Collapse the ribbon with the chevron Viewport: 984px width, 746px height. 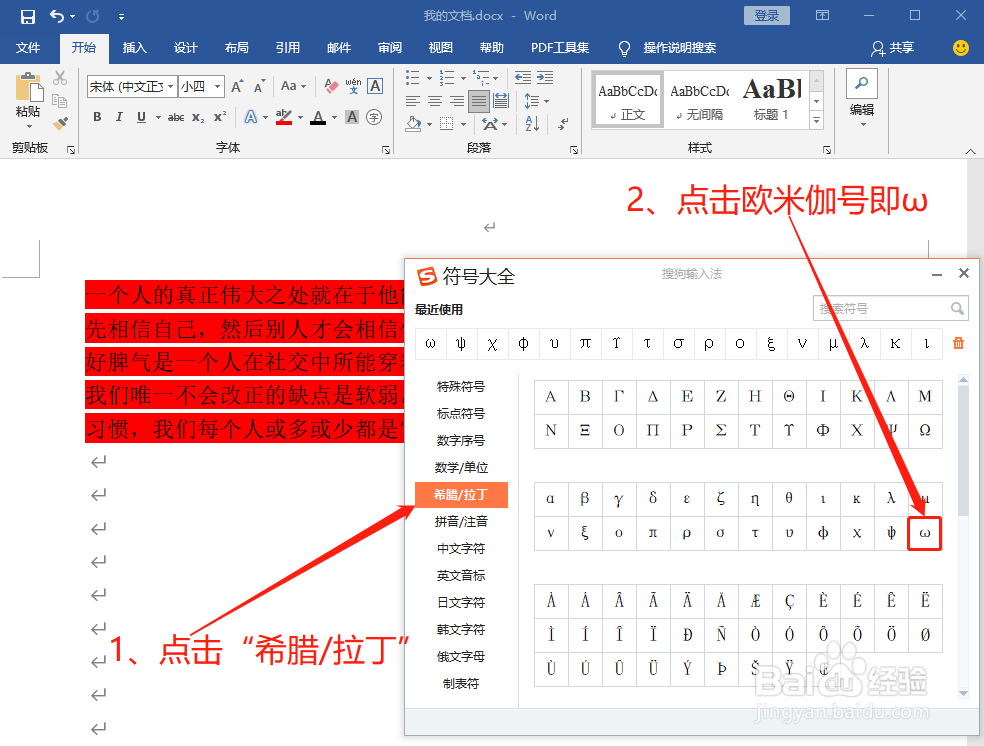970,151
